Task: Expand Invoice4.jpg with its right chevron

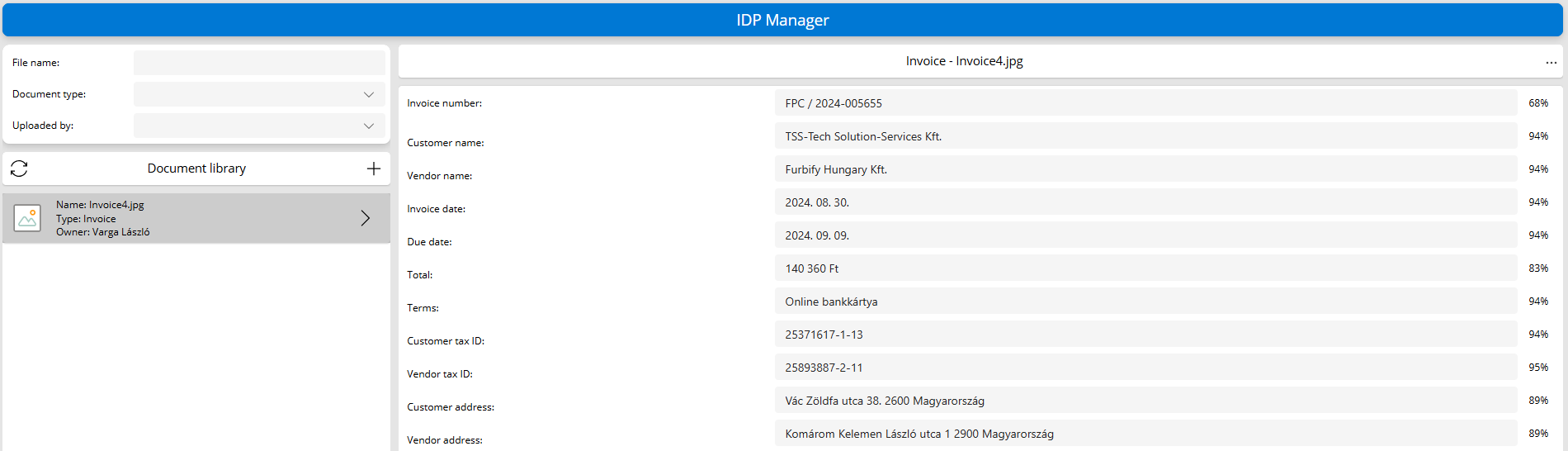Action: pos(365,218)
